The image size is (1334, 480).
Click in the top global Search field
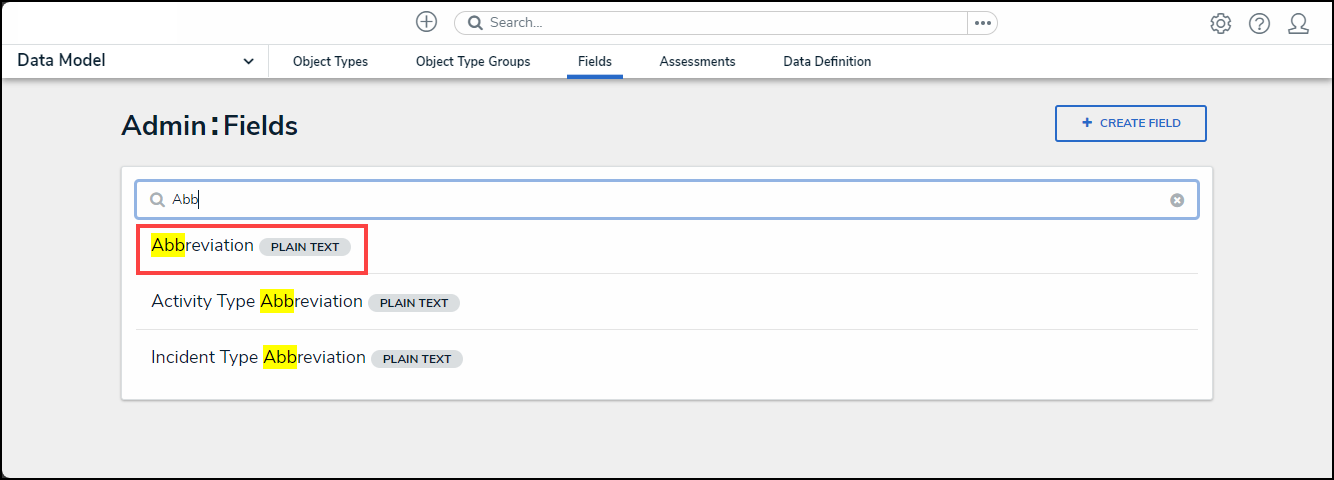click(720, 23)
